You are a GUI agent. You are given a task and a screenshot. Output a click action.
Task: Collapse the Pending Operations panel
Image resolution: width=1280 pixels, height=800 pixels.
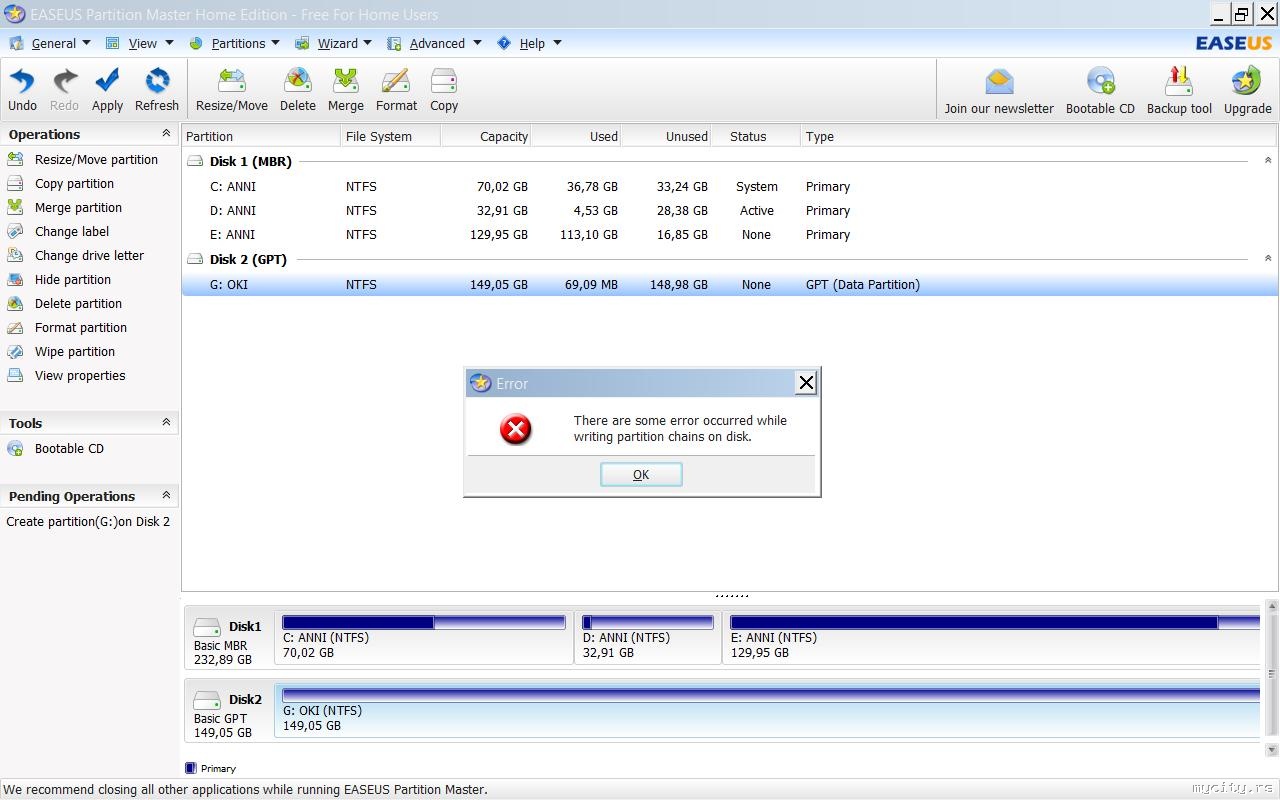click(x=166, y=496)
